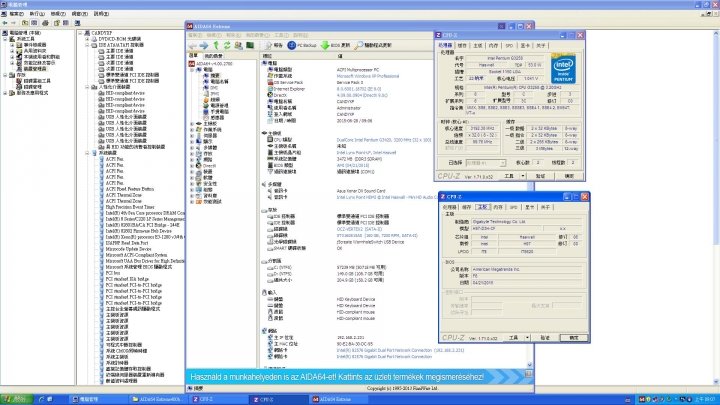720x405 pixels.
Task: Collapse IDE ATA/ATAPI controllers in device list
Action: tap(87, 45)
